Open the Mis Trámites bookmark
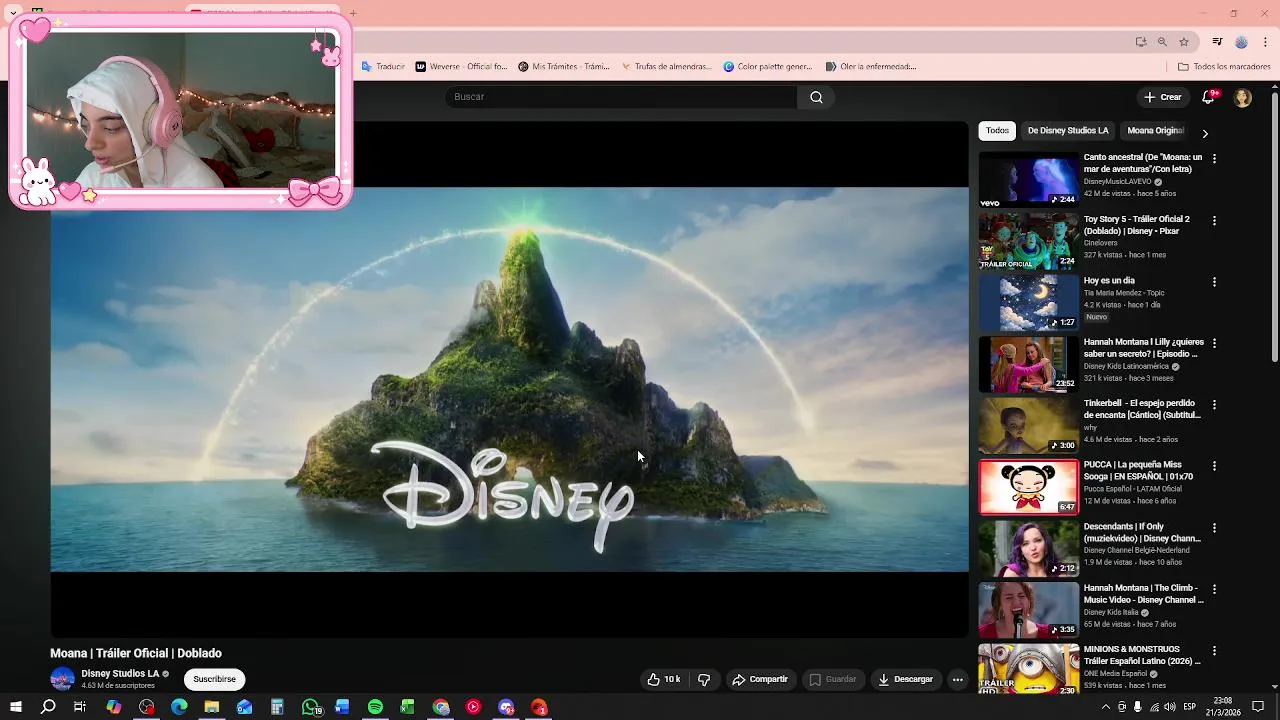This screenshot has height=720, width=1280. click(x=564, y=67)
